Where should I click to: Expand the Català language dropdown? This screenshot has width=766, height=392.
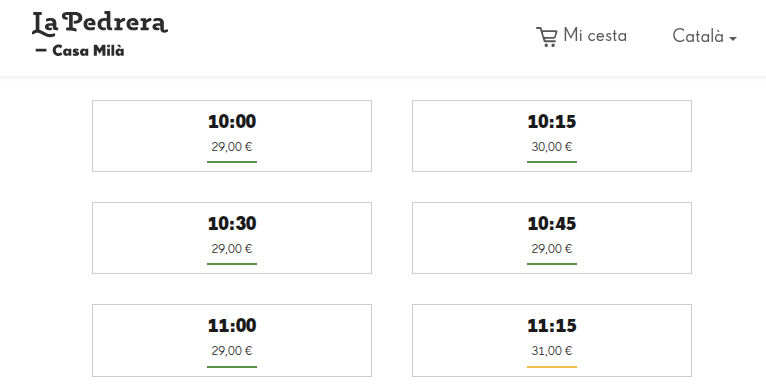704,36
